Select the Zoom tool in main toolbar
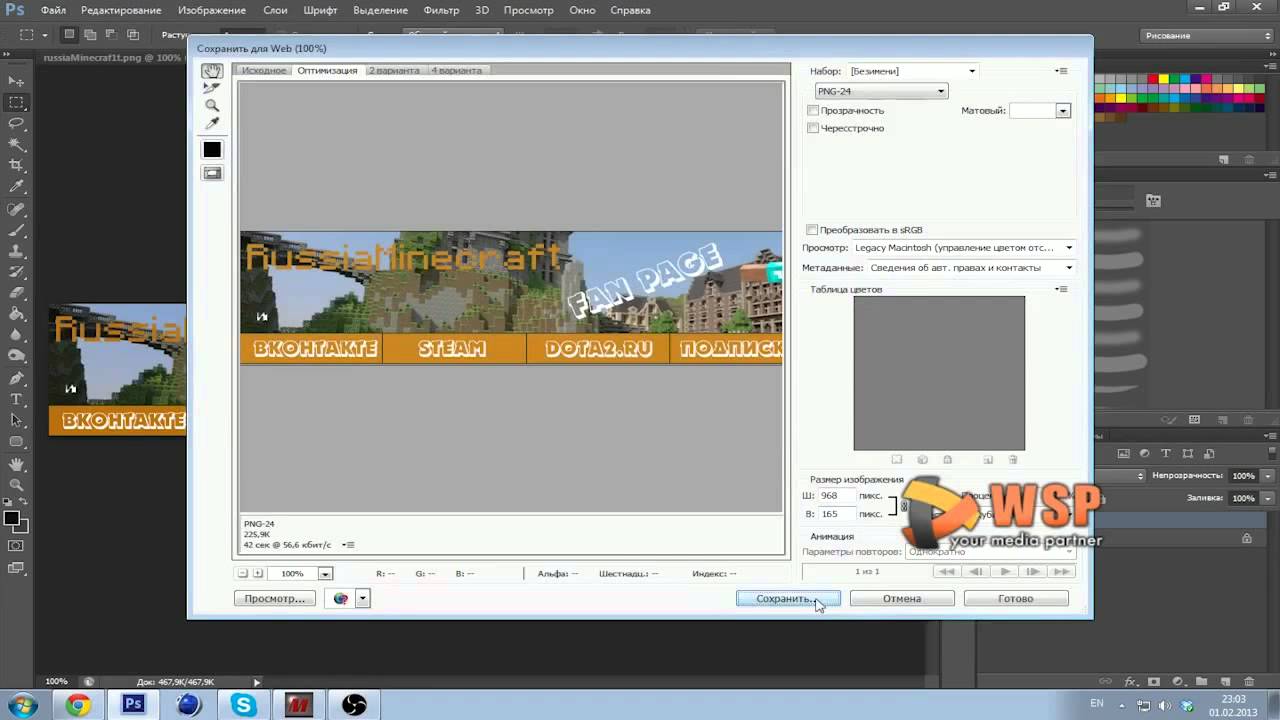Screen dimensions: 1280x720 [16, 485]
